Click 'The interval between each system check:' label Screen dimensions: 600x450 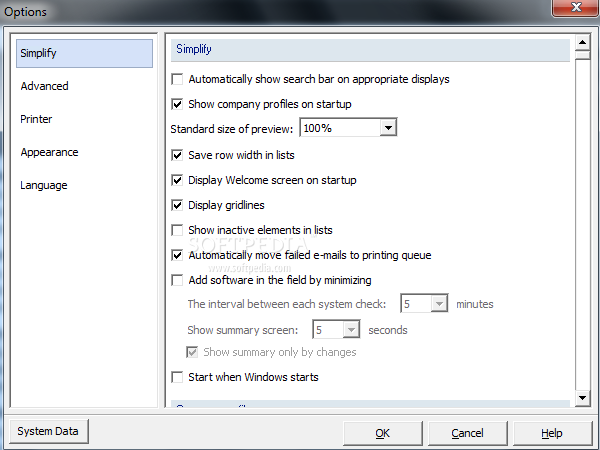click(x=287, y=304)
